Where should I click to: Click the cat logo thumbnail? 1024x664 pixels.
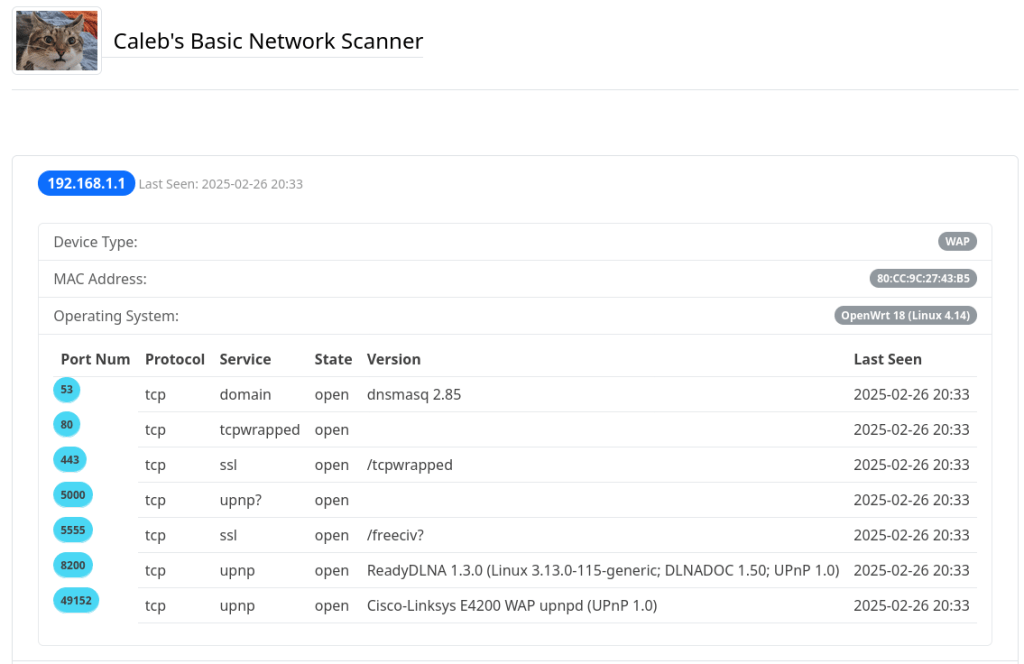57,41
